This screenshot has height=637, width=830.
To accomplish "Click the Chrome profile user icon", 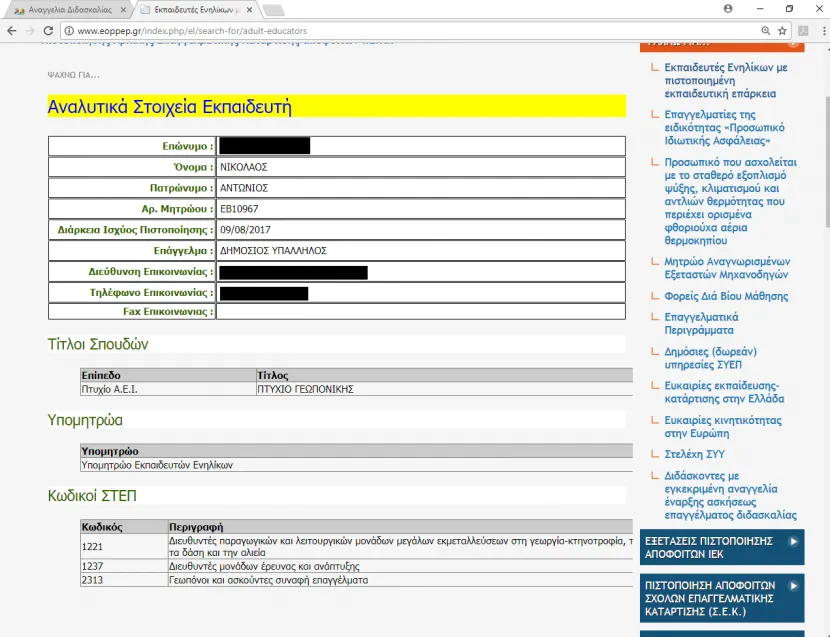I will 728,8.
